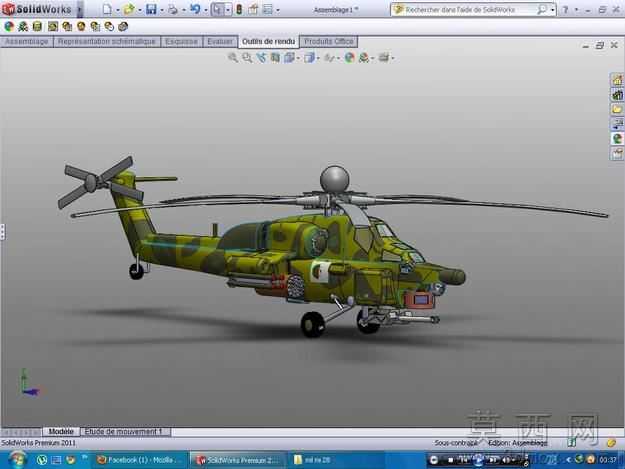Click the Display Style cube icon
The width and height of the screenshot is (625, 469).
pos(309,58)
